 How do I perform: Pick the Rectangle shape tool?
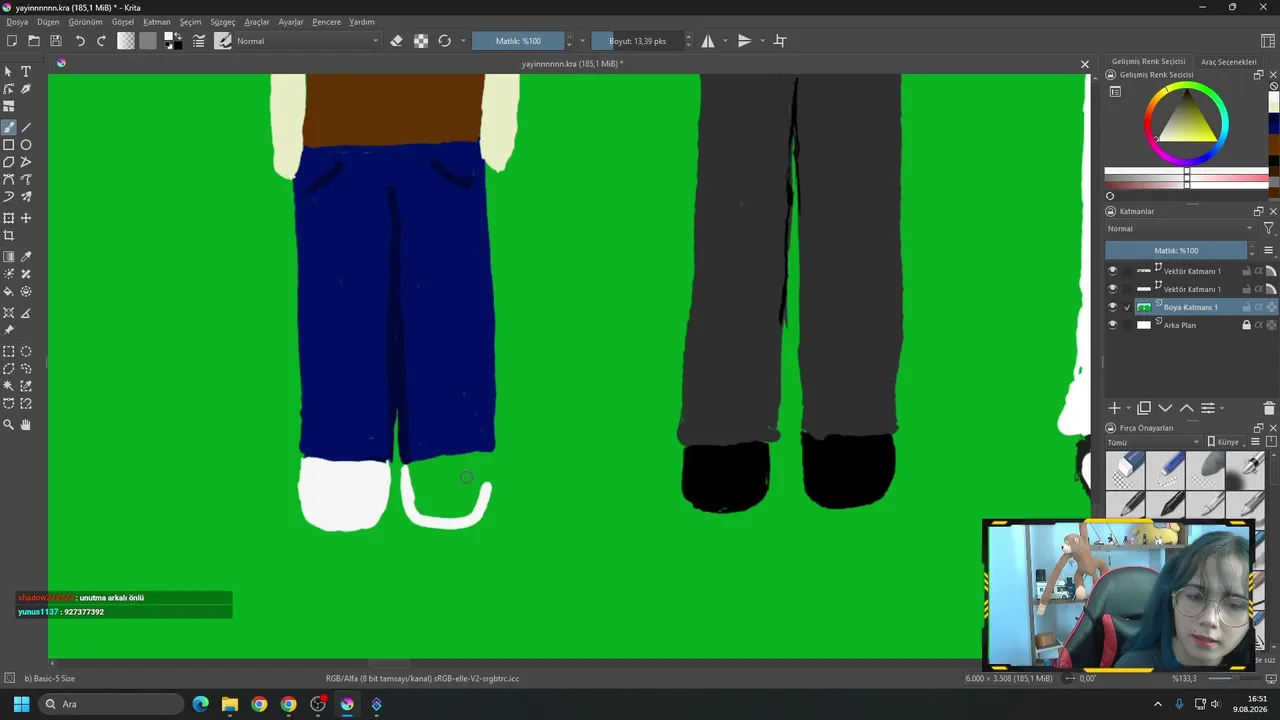click(9, 145)
